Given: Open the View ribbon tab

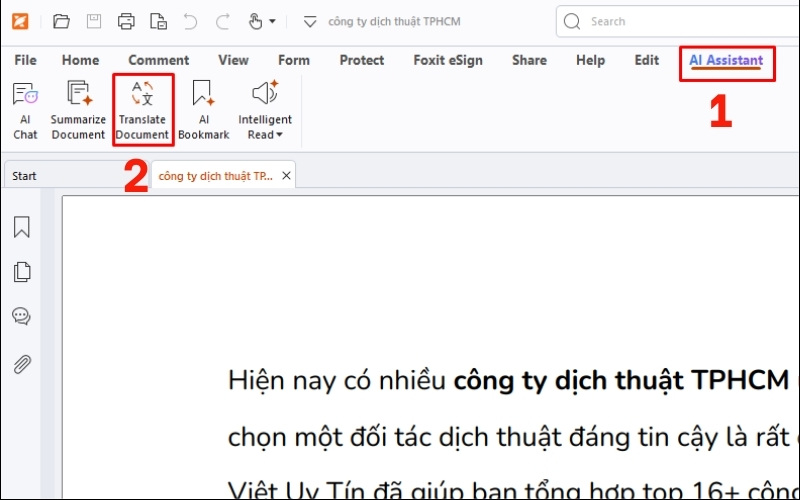Looking at the screenshot, I should point(234,60).
